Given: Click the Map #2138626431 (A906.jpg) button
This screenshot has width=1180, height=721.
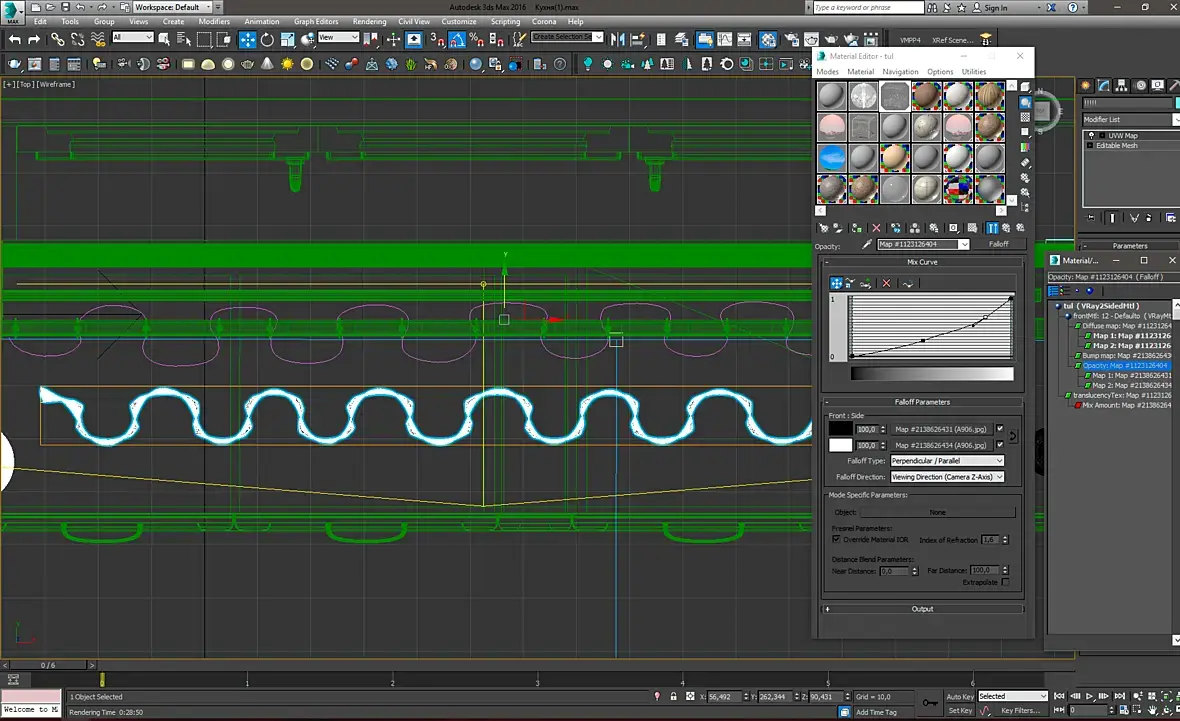Looking at the screenshot, I should tap(940, 429).
